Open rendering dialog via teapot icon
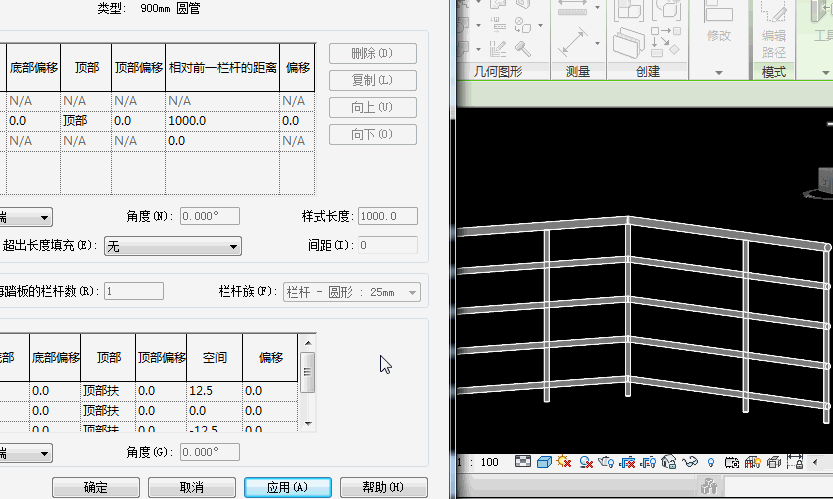Screen dimensions: 833x499 click(607, 462)
